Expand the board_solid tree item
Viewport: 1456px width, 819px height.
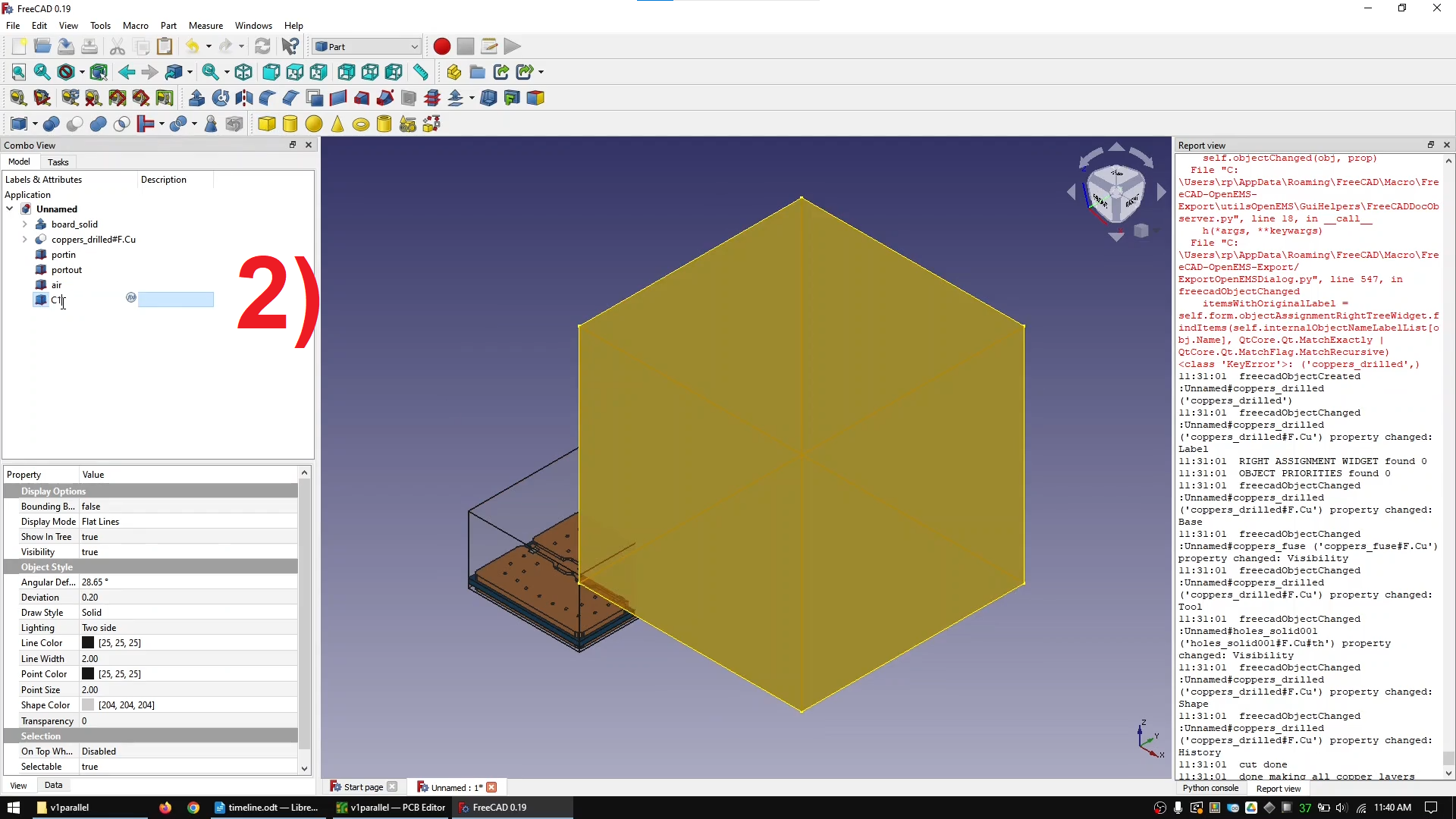[x=25, y=224]
